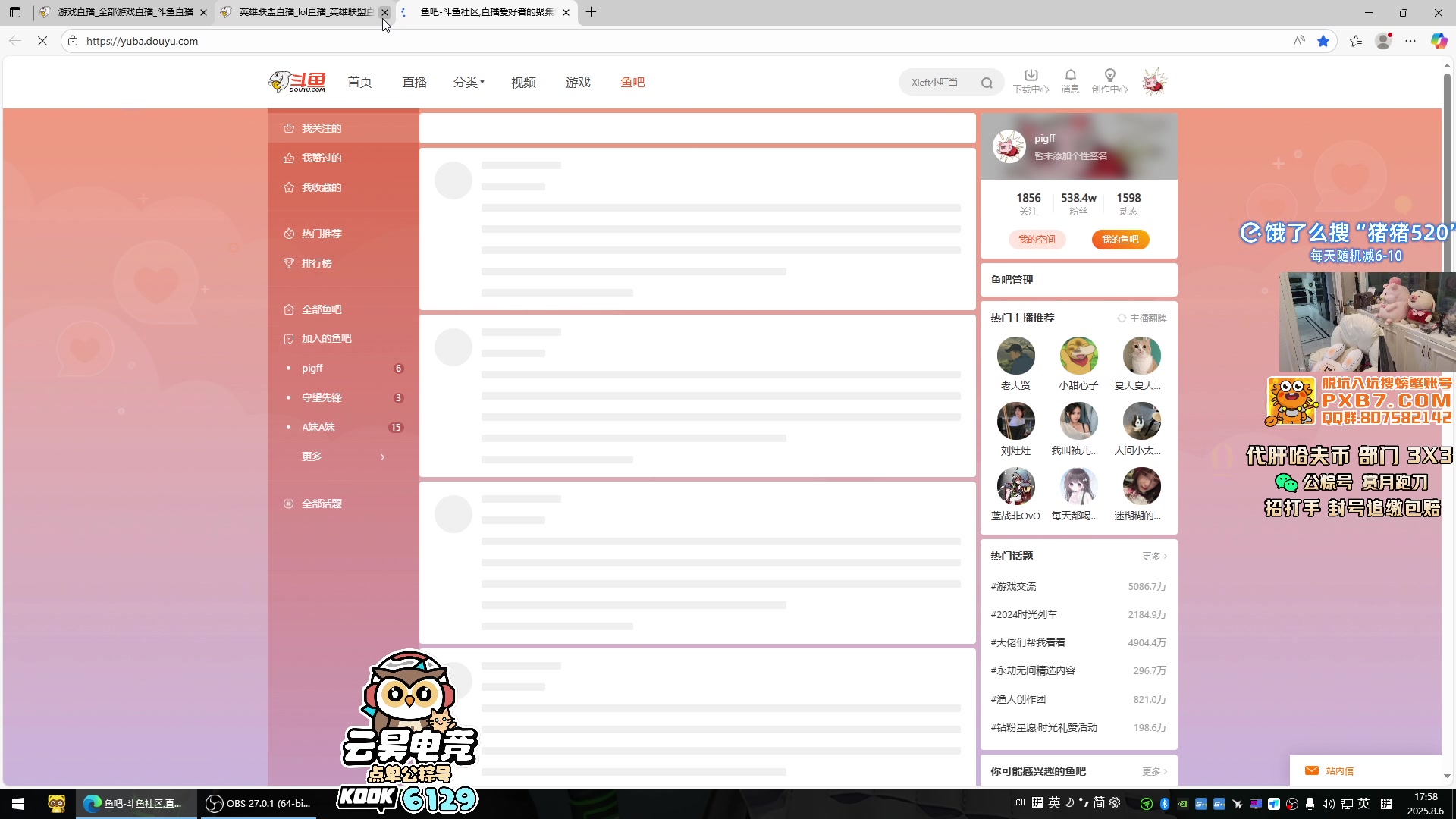Open the taskbar clock showing 17:58
The height and width of the screenshot is (819, 1456).
[x=1425, y=804]
